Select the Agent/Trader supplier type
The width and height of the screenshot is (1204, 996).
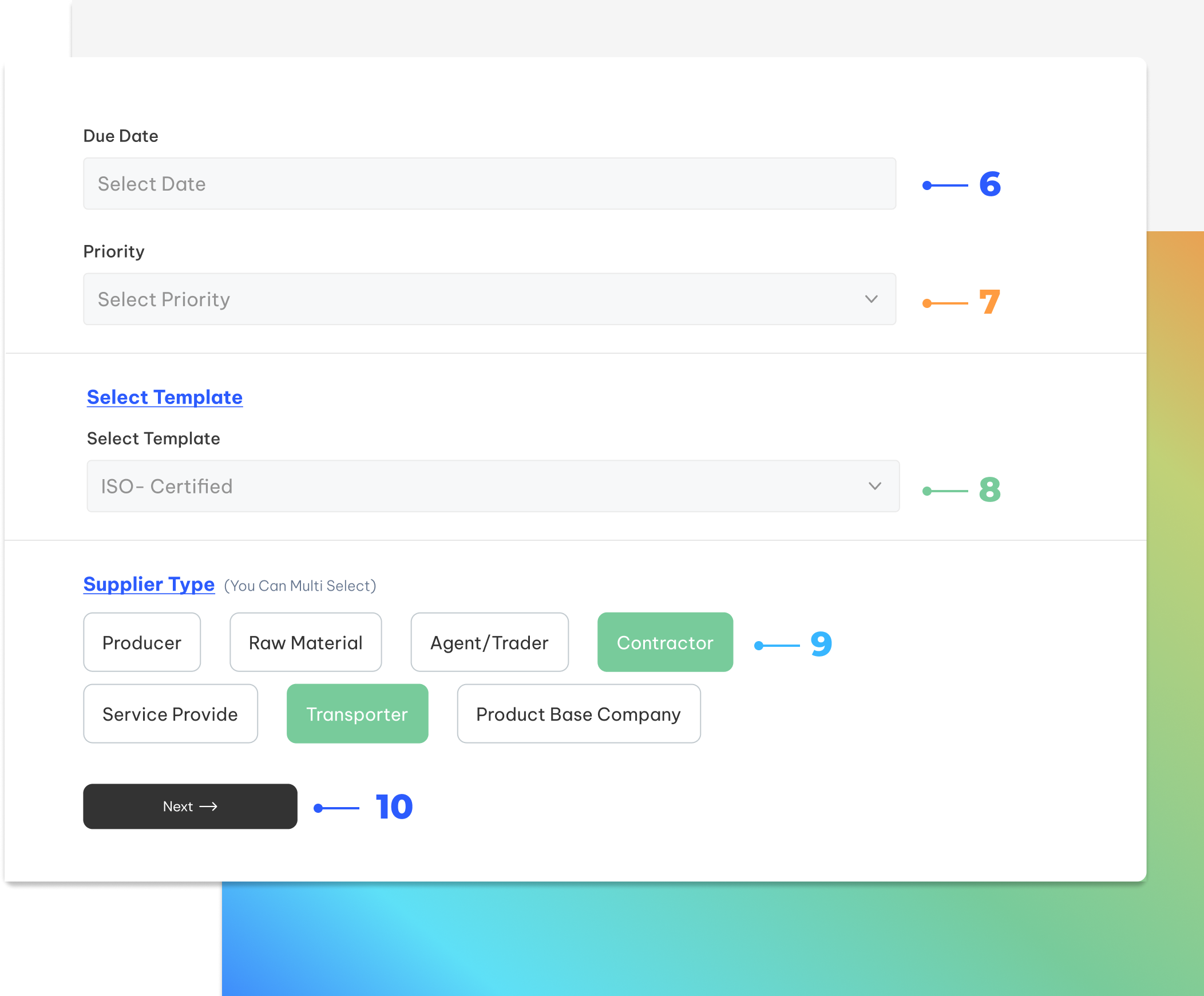pos(489,642)
